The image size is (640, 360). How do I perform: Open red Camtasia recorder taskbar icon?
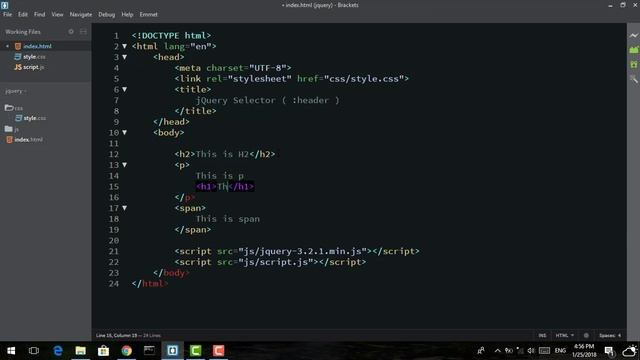click(x=218, y=351)
